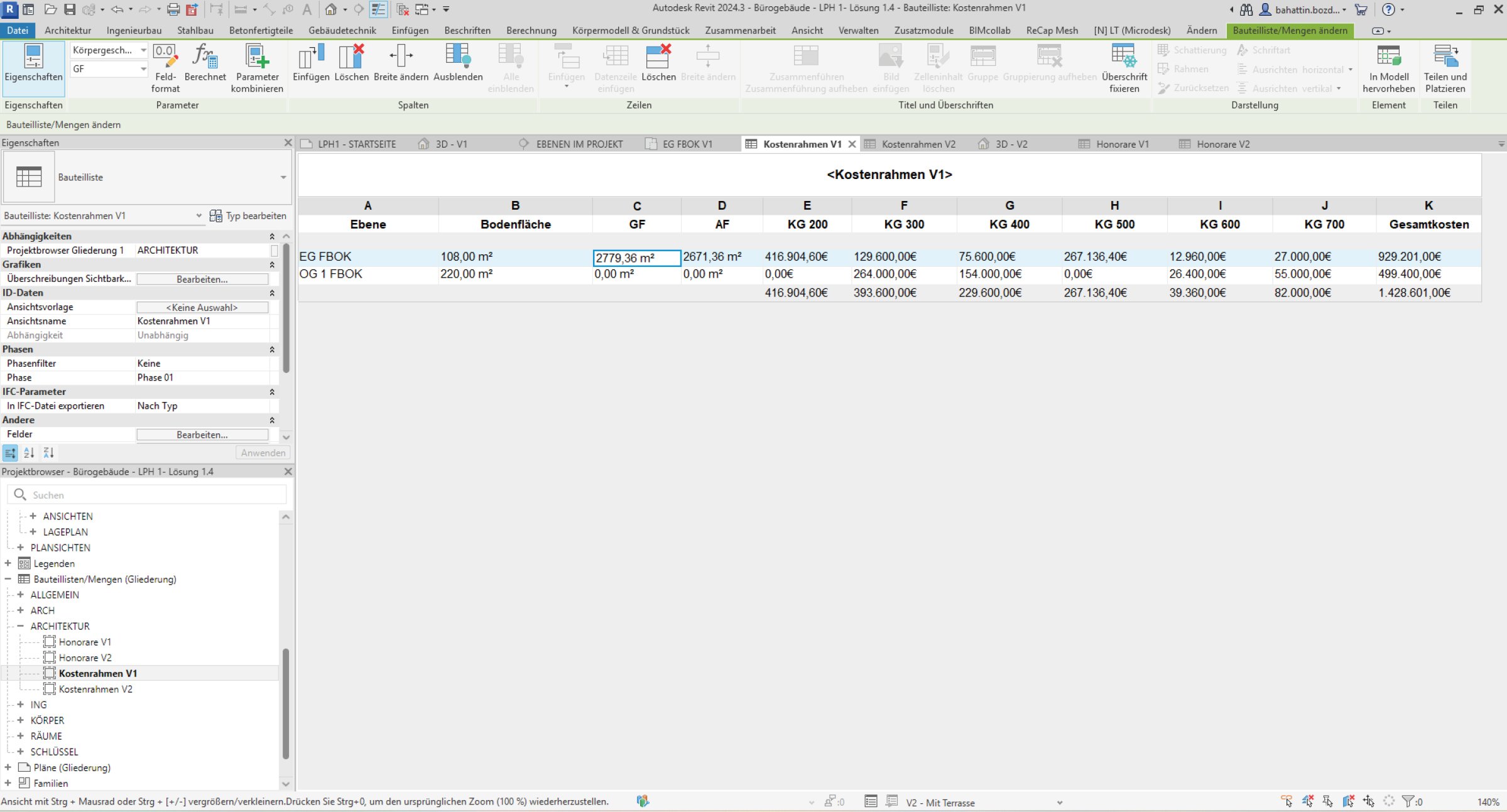Click the shopping cart icon in title bar
1507x812 pixels.
(x=1361, y=9)
